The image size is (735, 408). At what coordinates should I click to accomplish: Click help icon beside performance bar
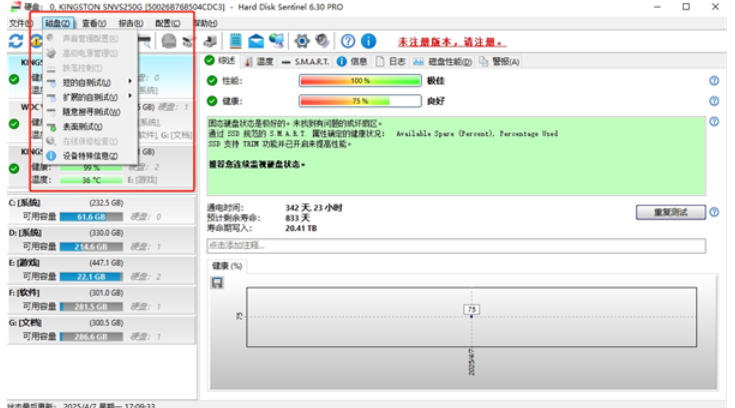(x=714, y=80)
